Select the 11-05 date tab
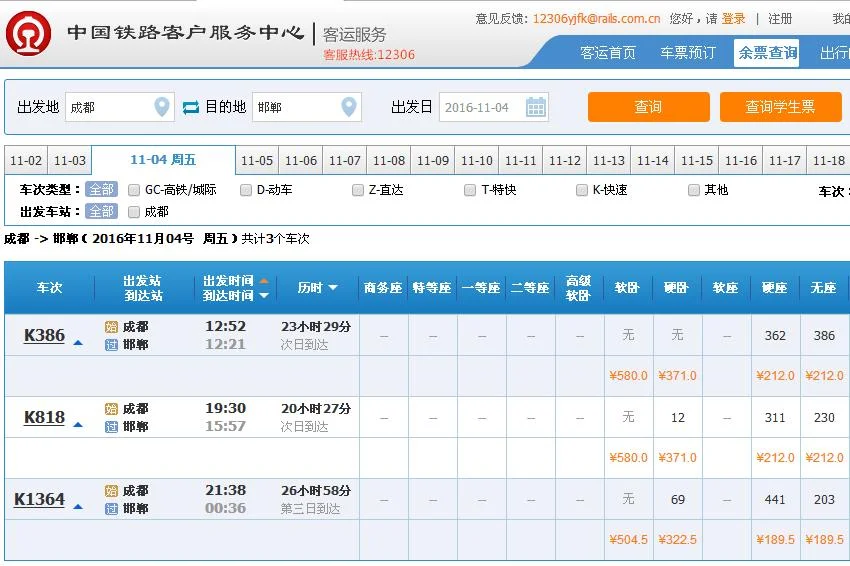Image resolution: width=850 pixels, height=566 pixels. (x=257, y=160)
